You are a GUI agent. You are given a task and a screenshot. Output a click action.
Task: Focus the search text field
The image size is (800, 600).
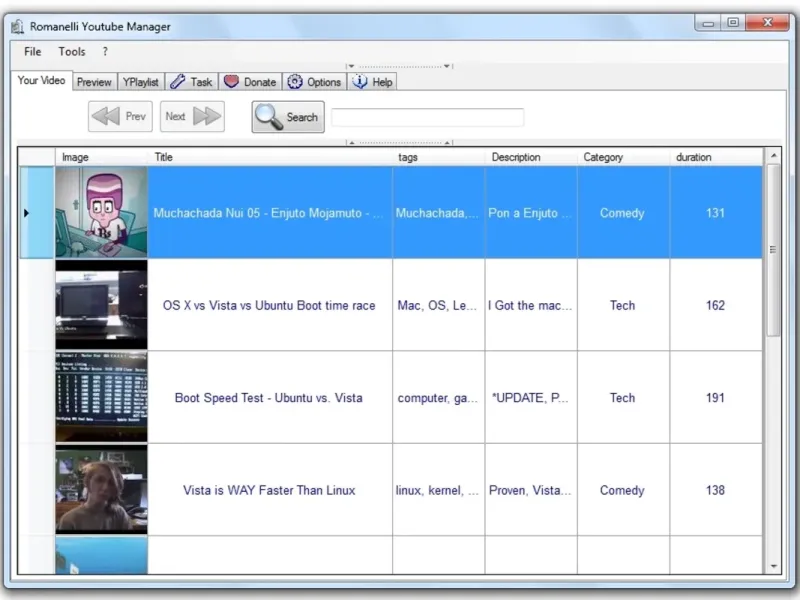[428, 117]
